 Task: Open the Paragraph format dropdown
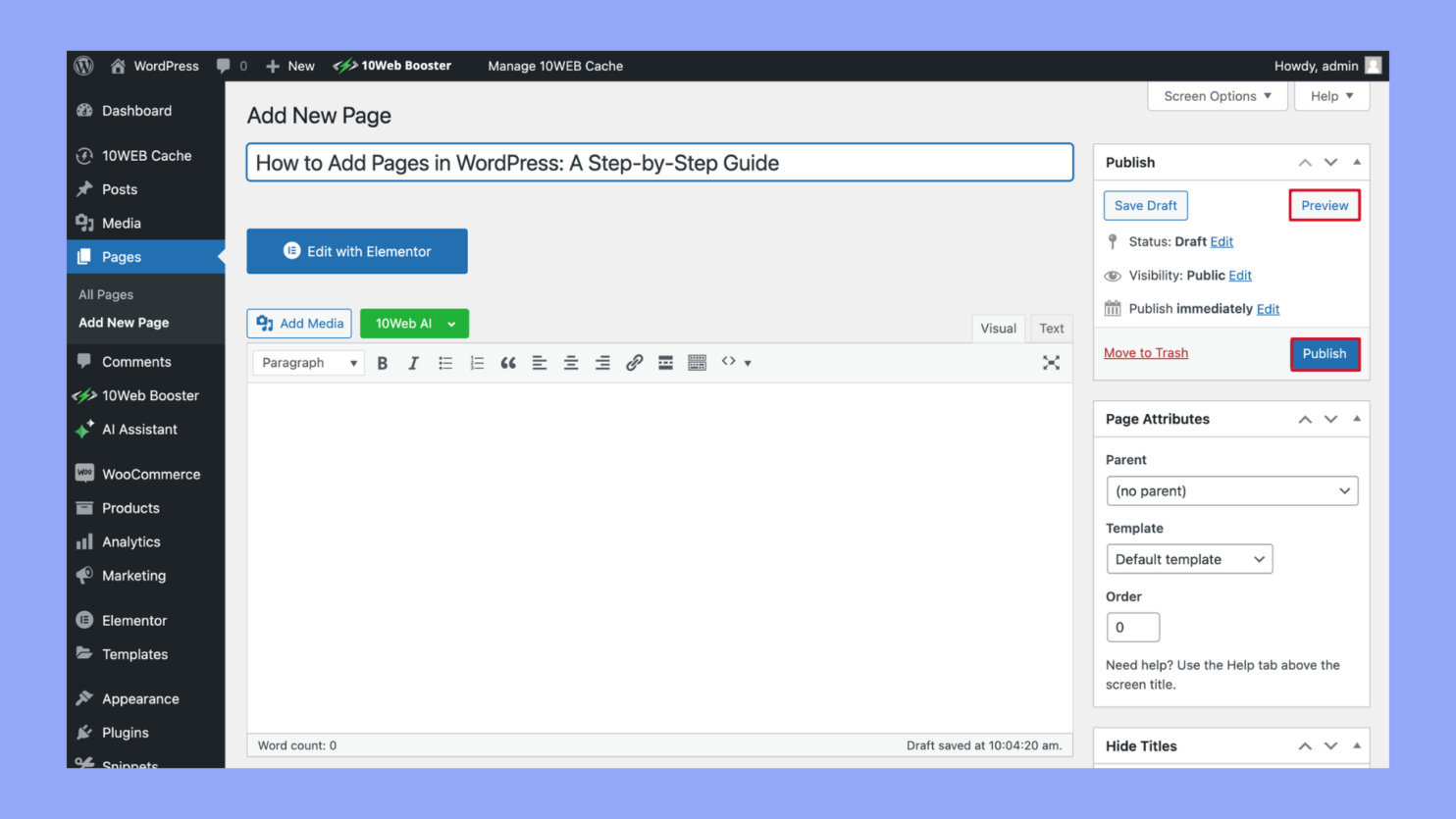307,362
